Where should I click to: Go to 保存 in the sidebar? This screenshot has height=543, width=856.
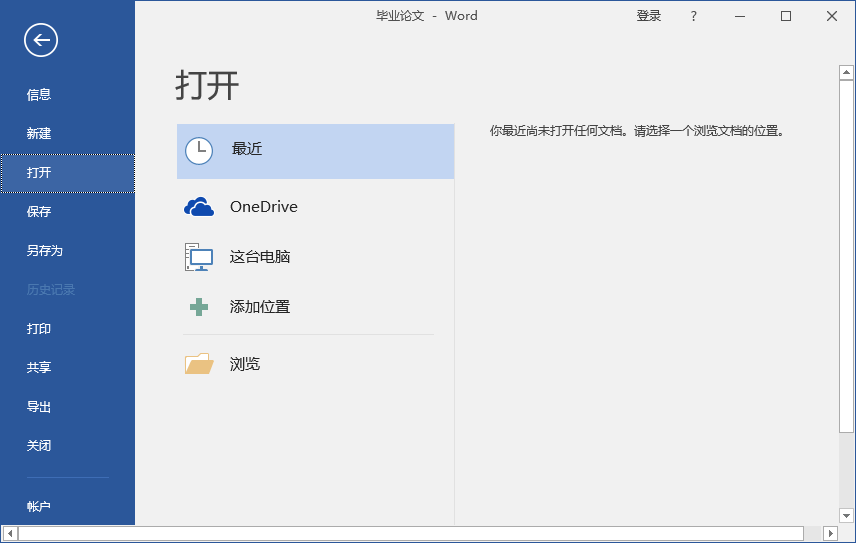pos(39,212)
